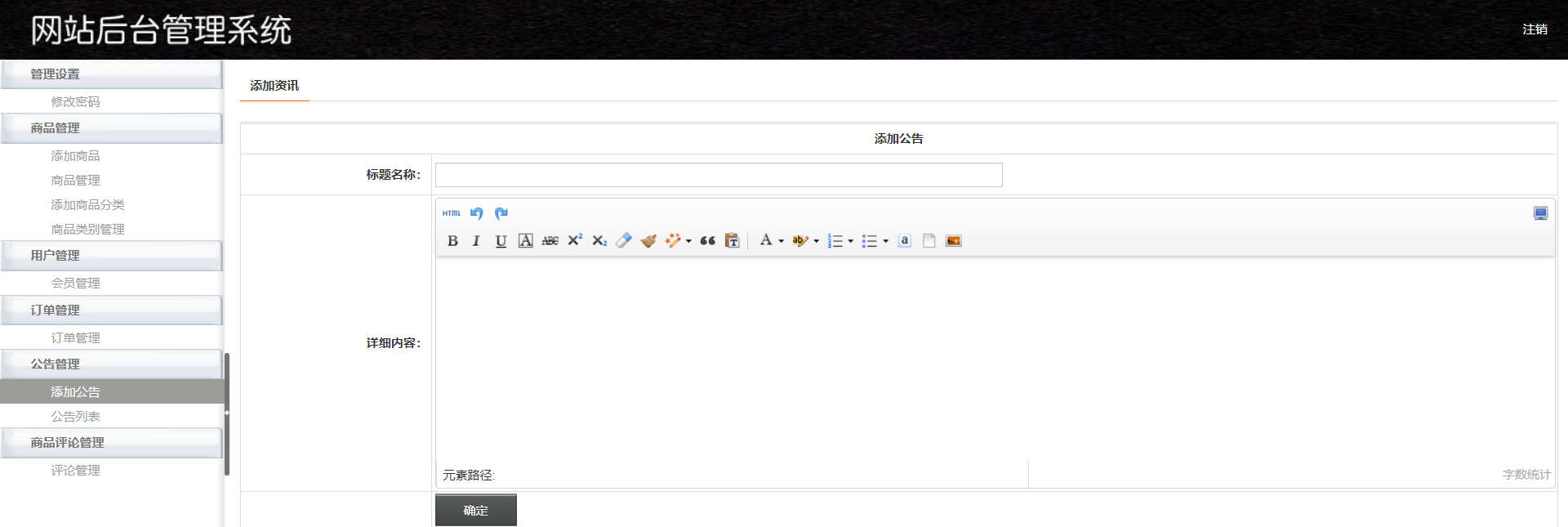Collapse the 订单管理 section header
Viewport: 1568px width, 527px height.
[x=112, y=310]
